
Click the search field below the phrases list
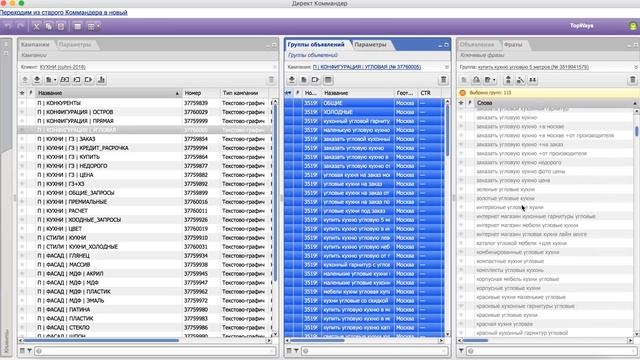pos(553,351)
